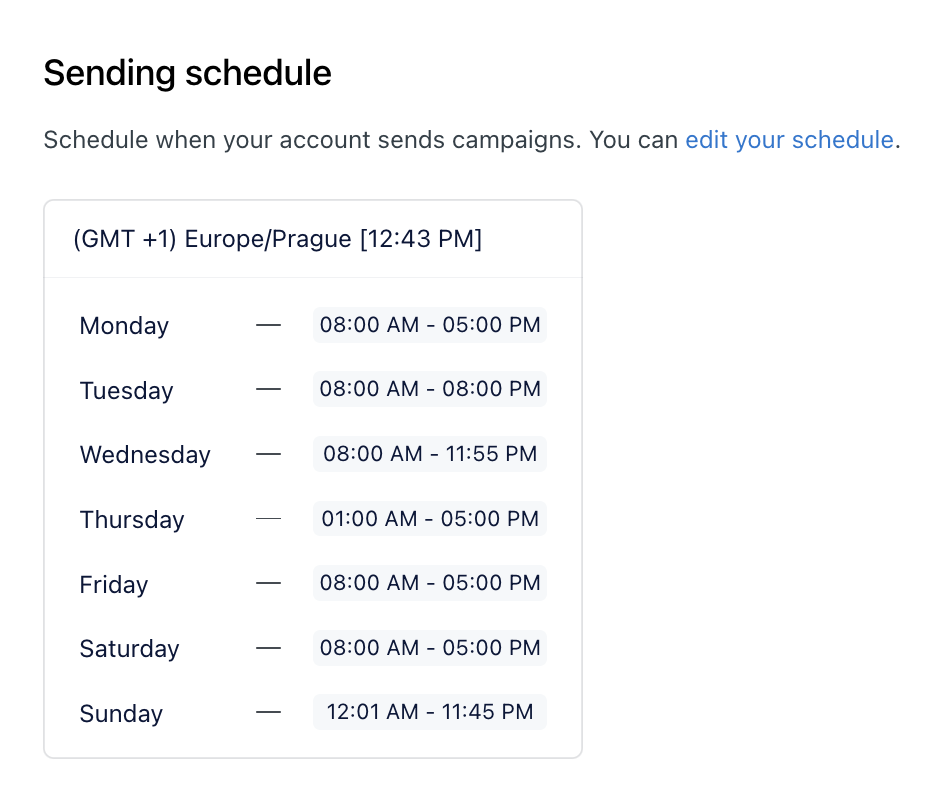Screen dimensions: 950x806
Task: Click the Monday day label
Action: (x=124, y=326)
